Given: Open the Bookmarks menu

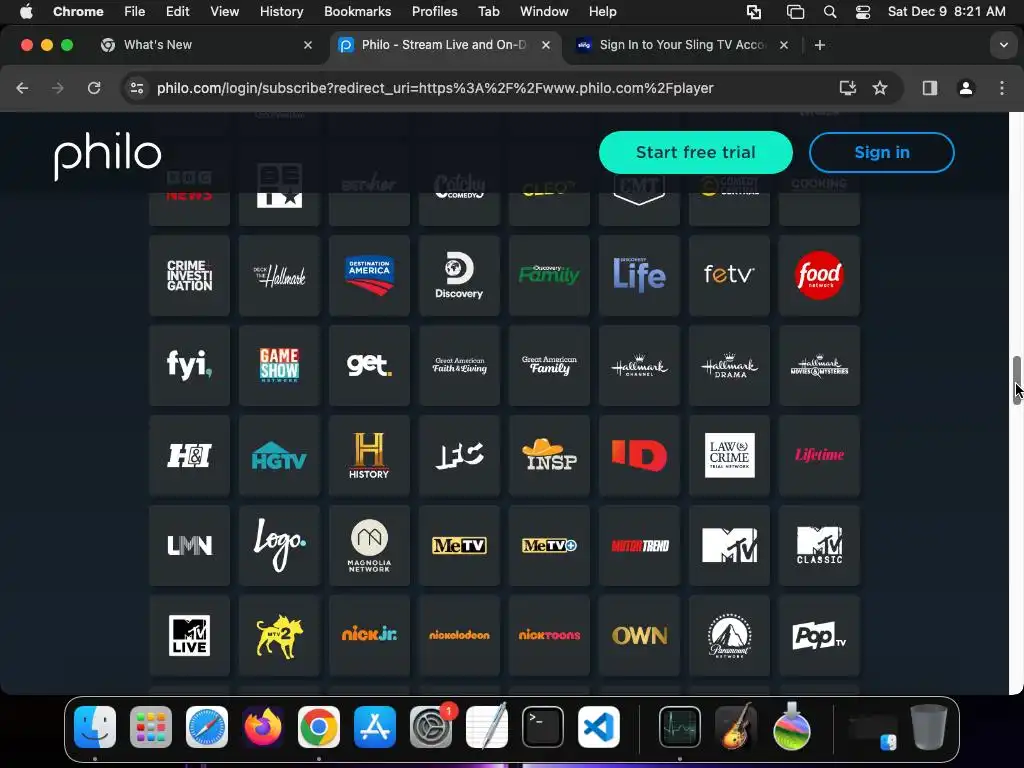Looking at the screenshot, I should click(357, 12).
